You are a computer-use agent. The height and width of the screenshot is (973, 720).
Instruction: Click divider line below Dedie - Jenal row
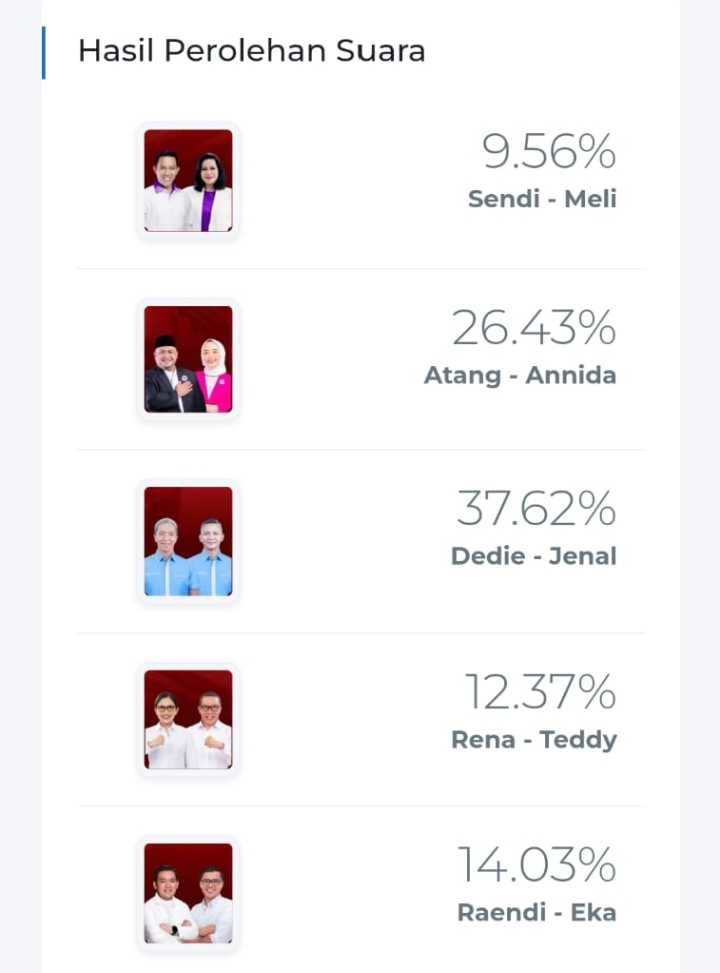[361, 633]
